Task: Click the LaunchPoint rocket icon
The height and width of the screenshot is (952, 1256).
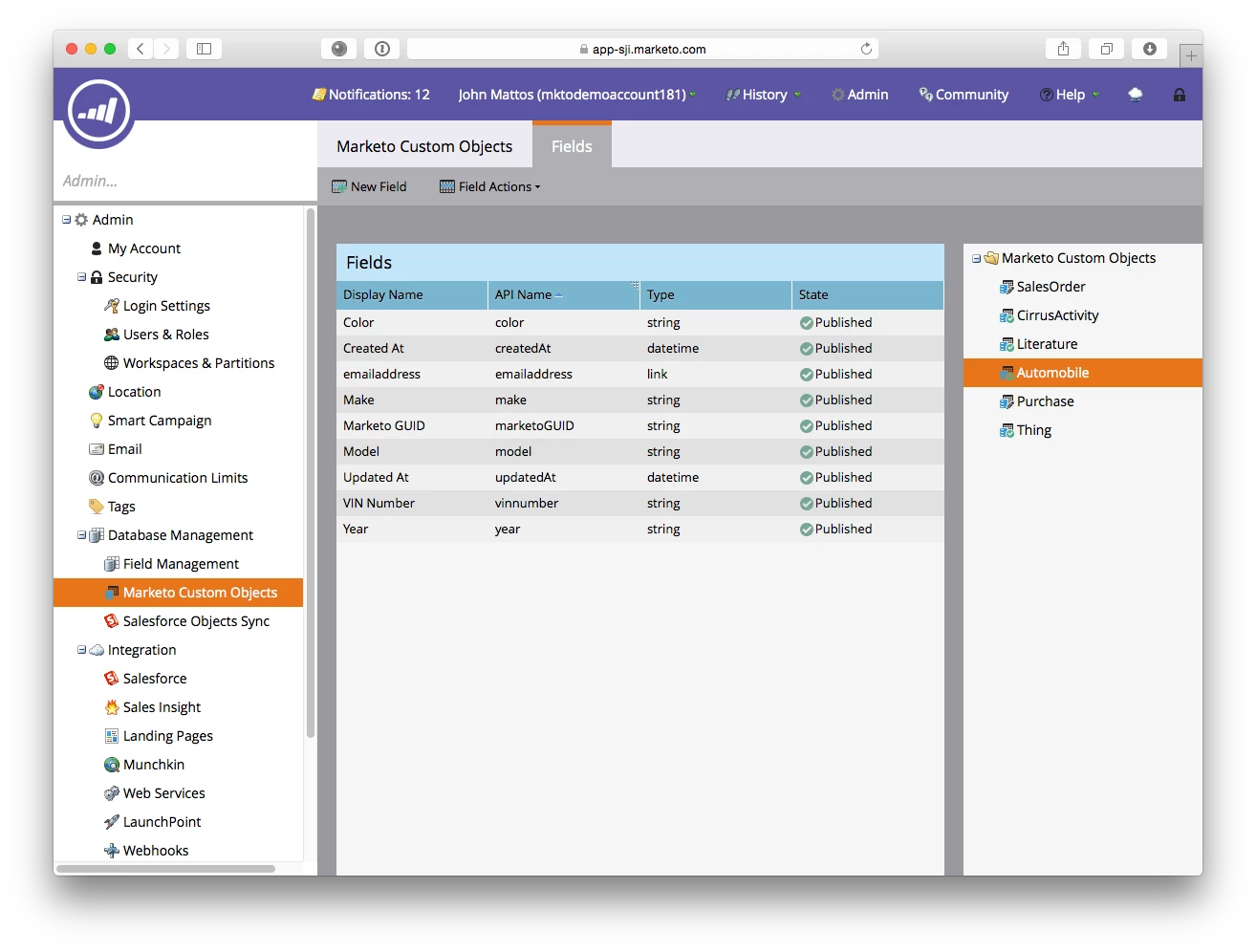Action: (112, 822)
